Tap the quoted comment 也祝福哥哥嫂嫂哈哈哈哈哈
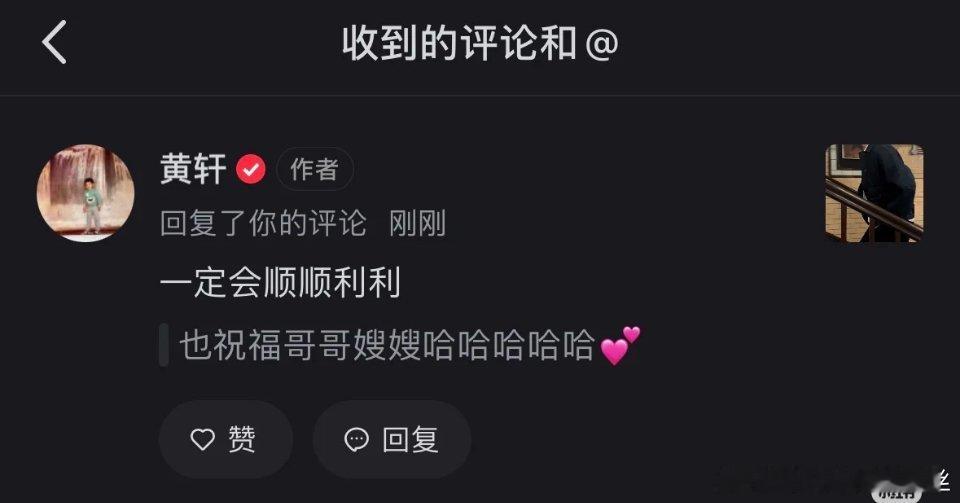The height and width of the screenshot is (503, 960). (x=387, y=345)
